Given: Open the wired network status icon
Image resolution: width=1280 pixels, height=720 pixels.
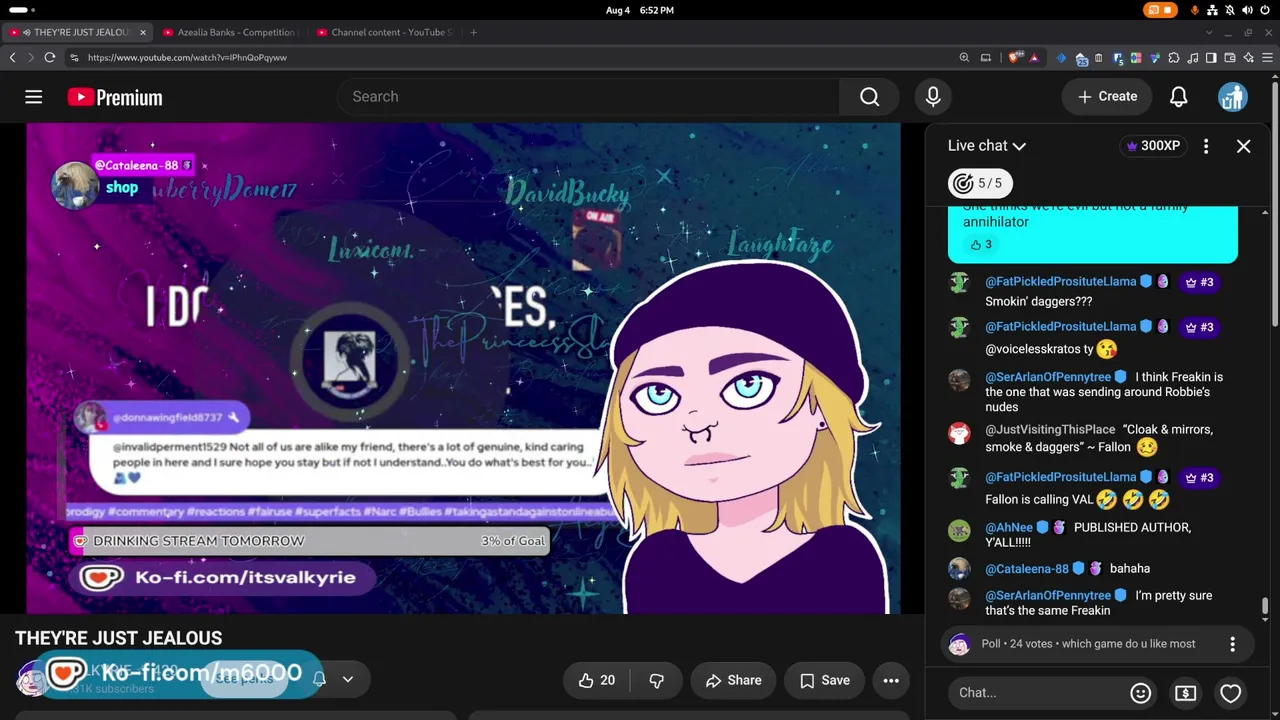Looking at the screenshot, I should tap(1212, 10).
